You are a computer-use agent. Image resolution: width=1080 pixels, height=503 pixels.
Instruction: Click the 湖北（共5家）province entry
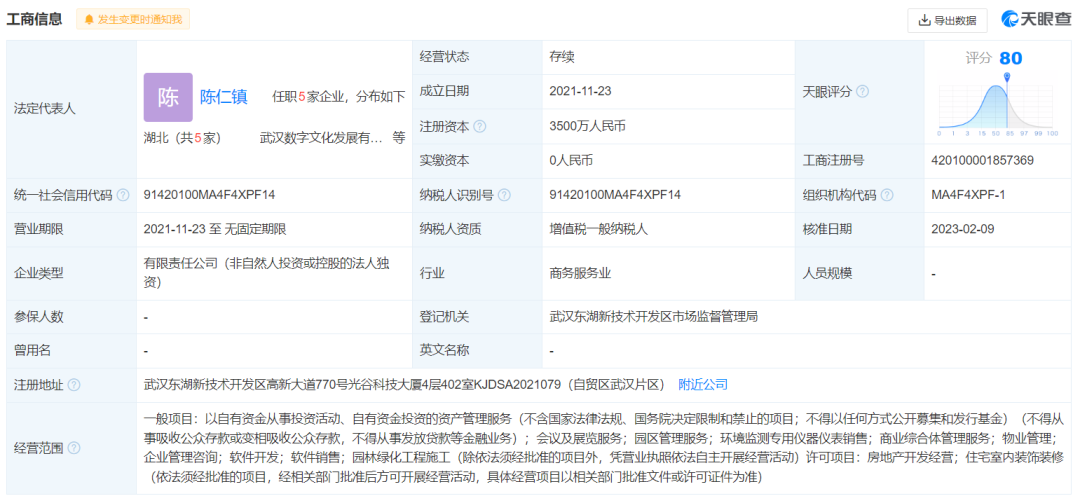(x=182, y=138)
